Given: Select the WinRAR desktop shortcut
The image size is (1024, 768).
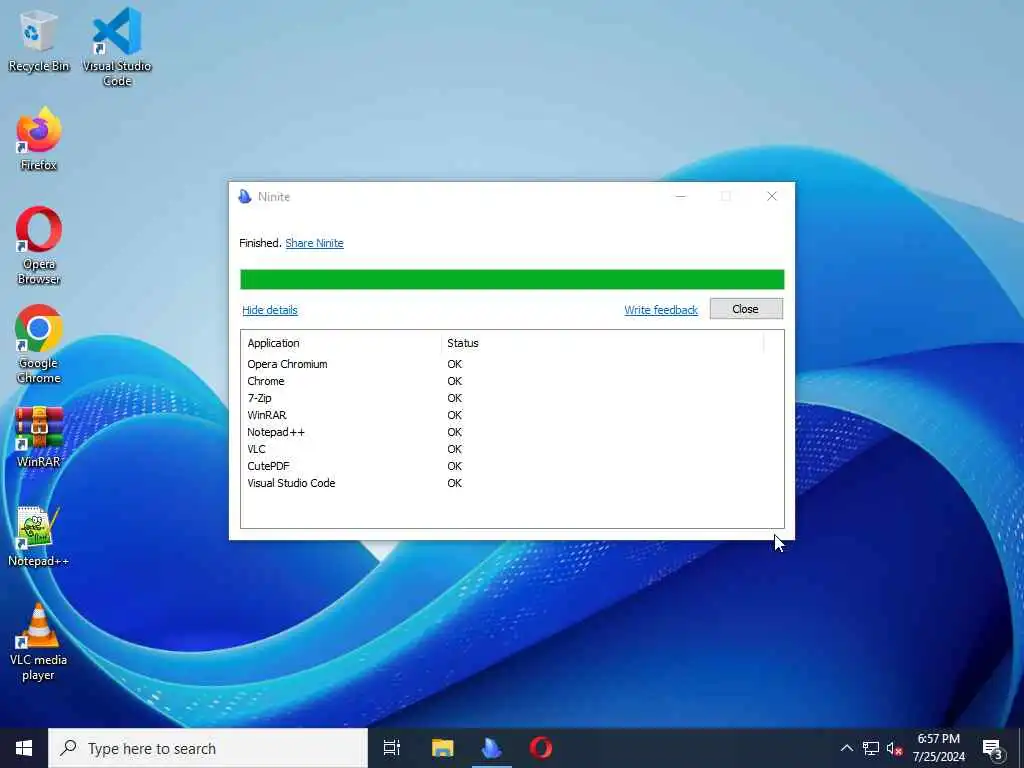Looking at the screenshot, I should [x=39, y=436].
